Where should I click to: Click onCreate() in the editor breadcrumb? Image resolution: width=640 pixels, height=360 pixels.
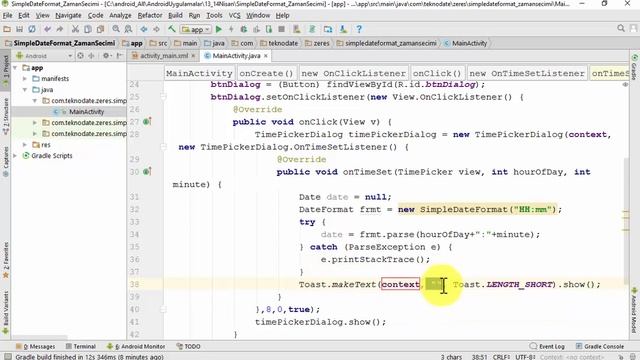pyautogui.click(x=266, y=73)
